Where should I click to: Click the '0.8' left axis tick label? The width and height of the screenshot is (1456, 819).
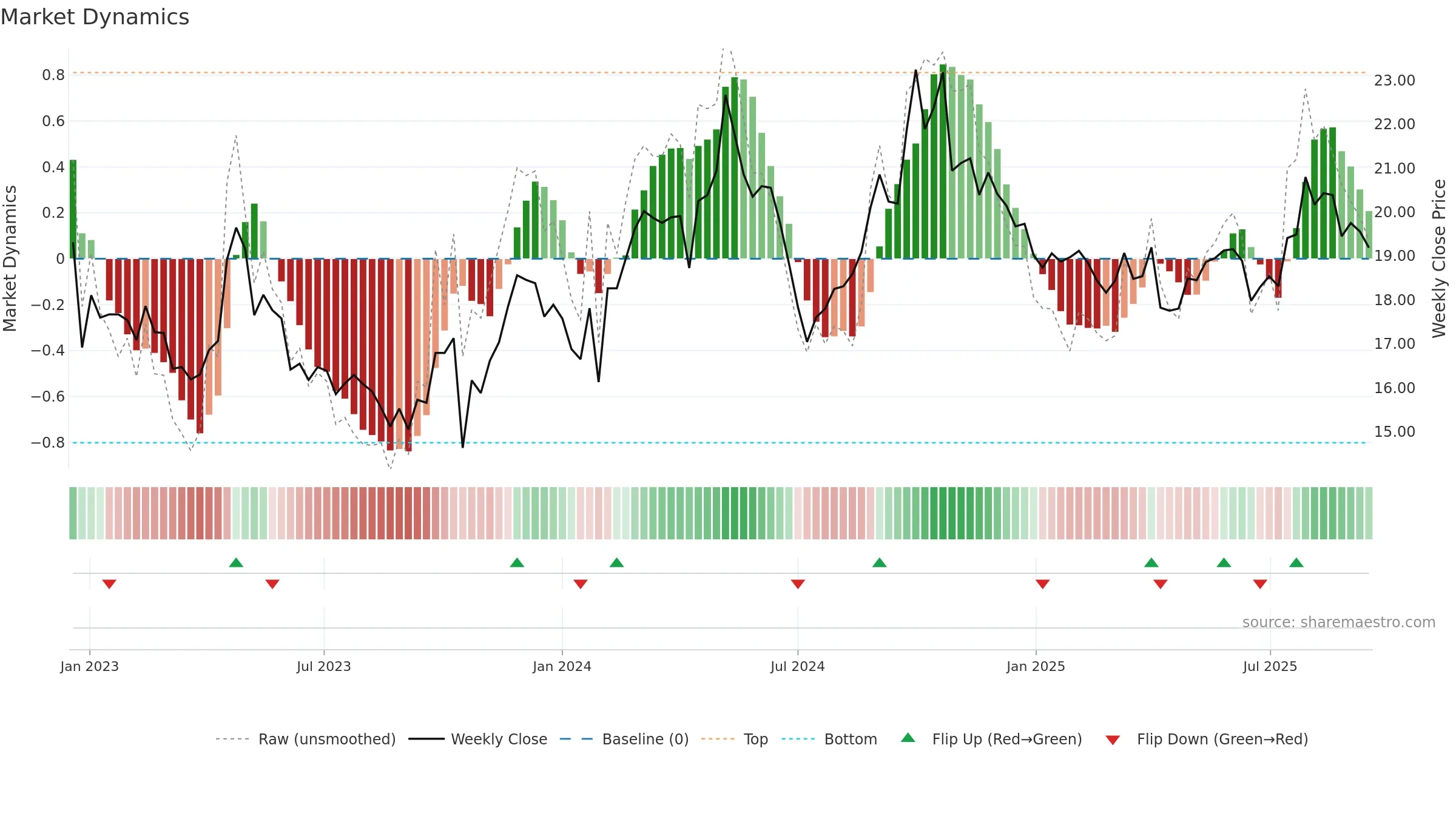coord(53,75)
